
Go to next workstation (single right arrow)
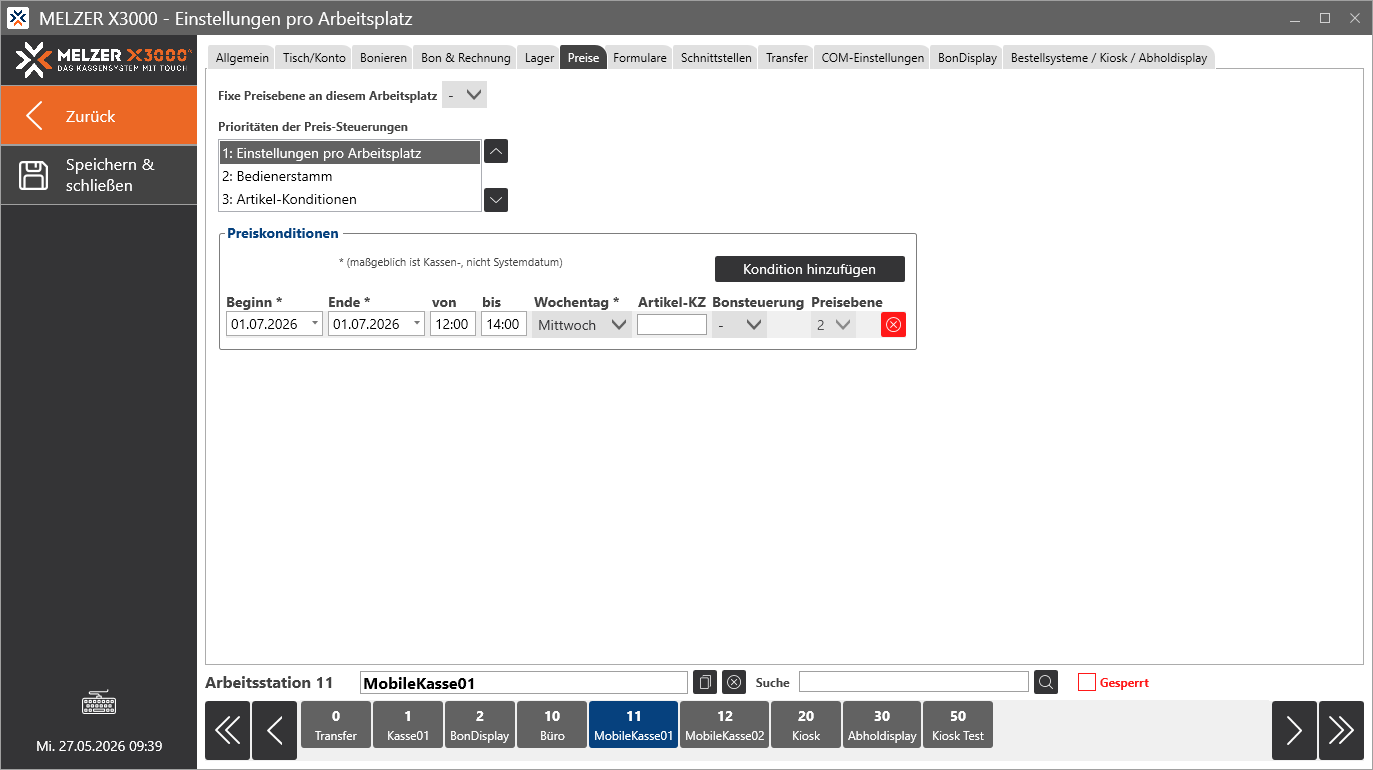tap(1294, 730)
